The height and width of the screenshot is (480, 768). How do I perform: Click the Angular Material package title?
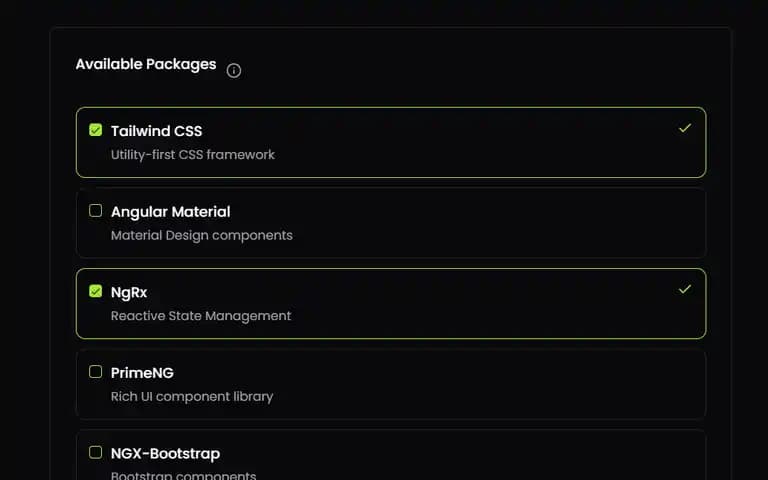pyautogui.click(x=170, y=212)
